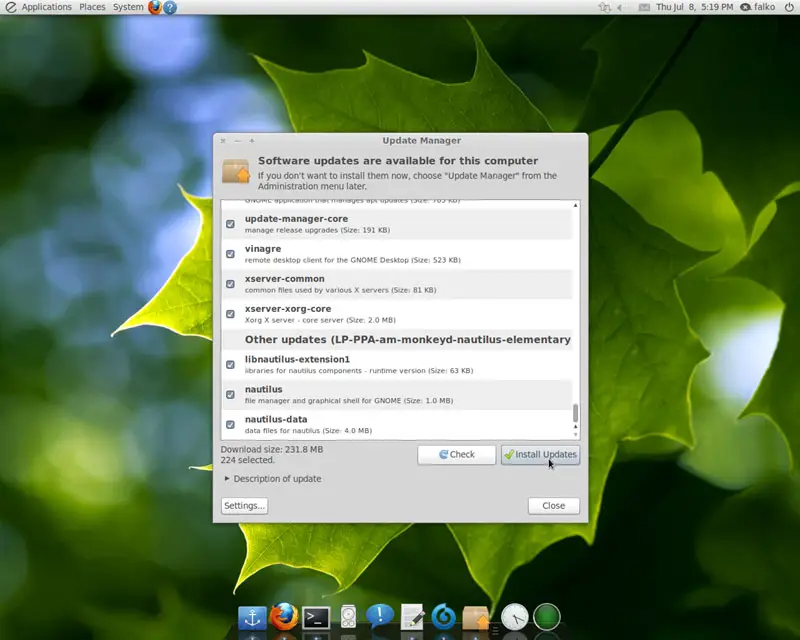Deselect the nautilus-data update checkbox

pyautogui.click(x=231, y=424)
